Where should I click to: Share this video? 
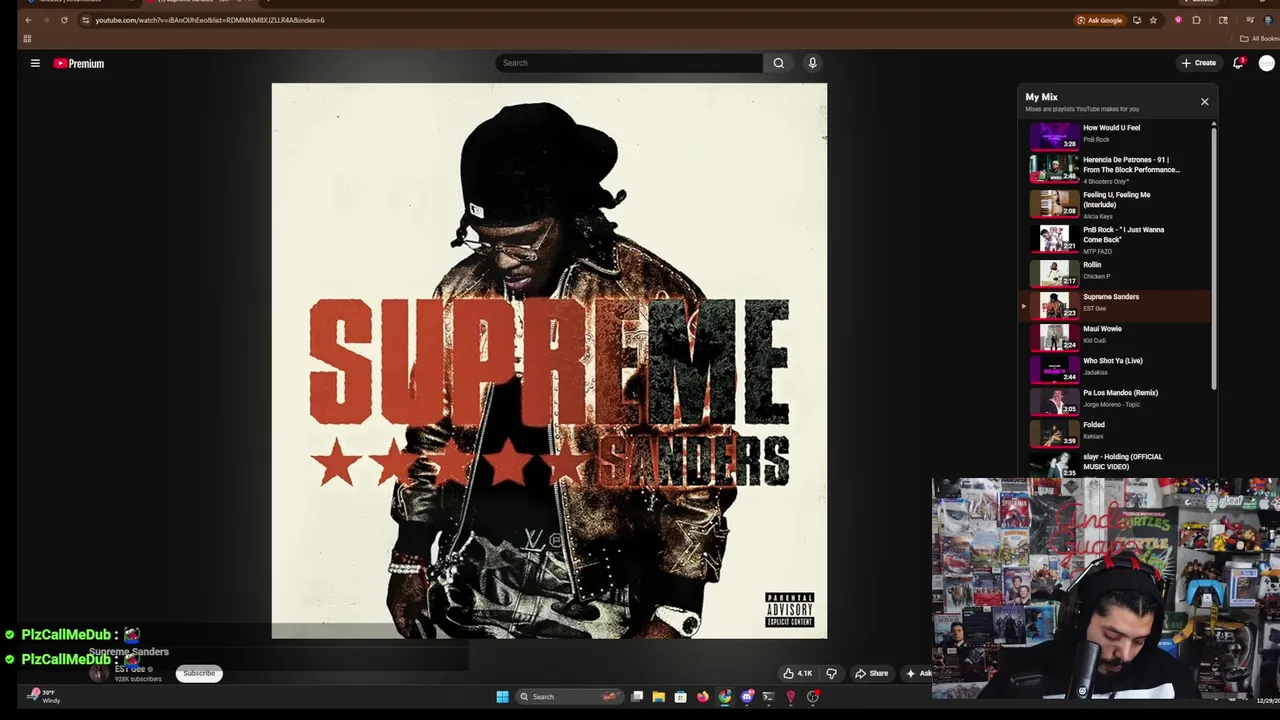[x=871, y=674]
